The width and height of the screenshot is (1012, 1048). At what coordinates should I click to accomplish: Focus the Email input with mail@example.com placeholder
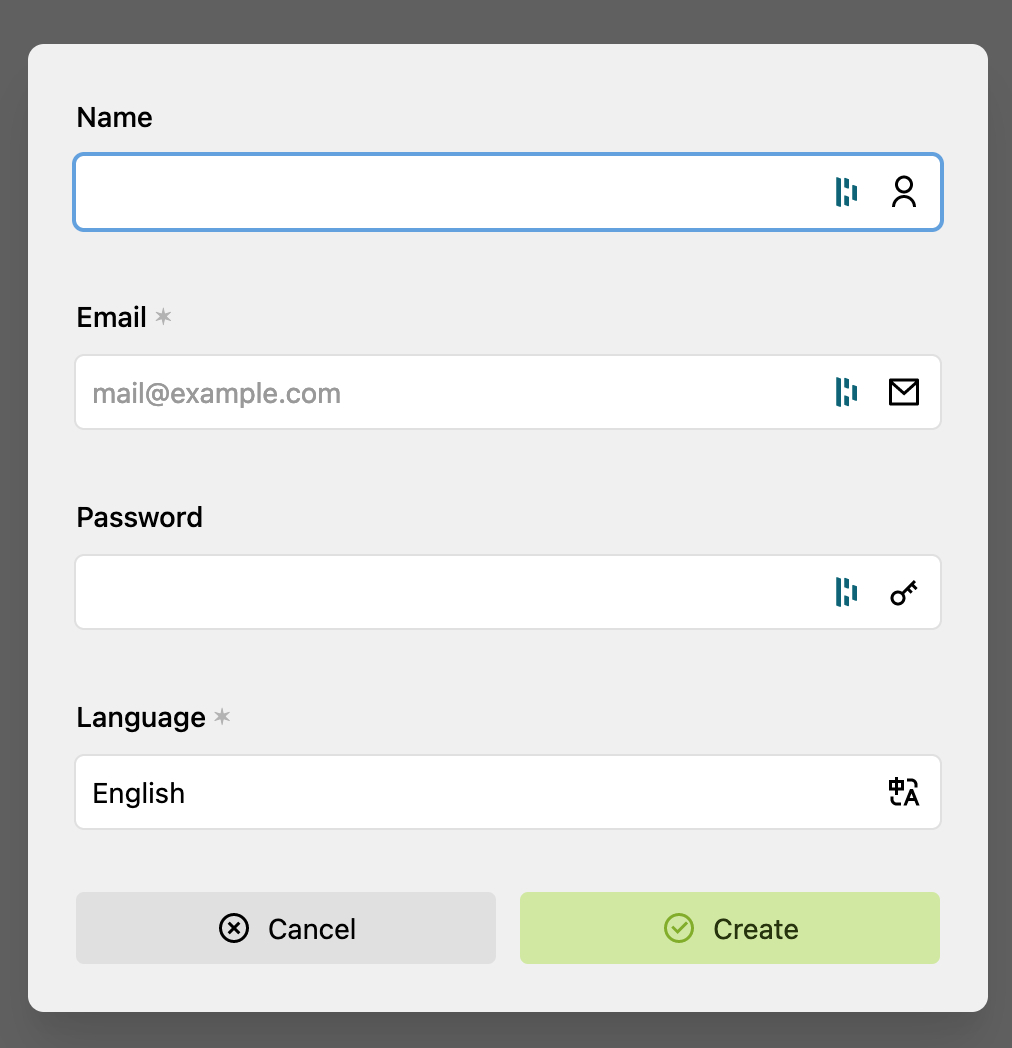450,392
